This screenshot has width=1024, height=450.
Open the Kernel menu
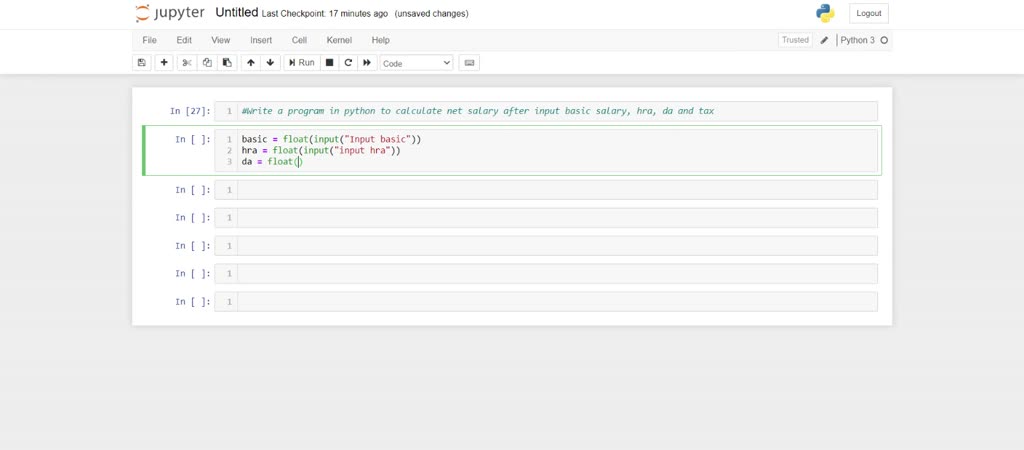click(x=340, y=40)
